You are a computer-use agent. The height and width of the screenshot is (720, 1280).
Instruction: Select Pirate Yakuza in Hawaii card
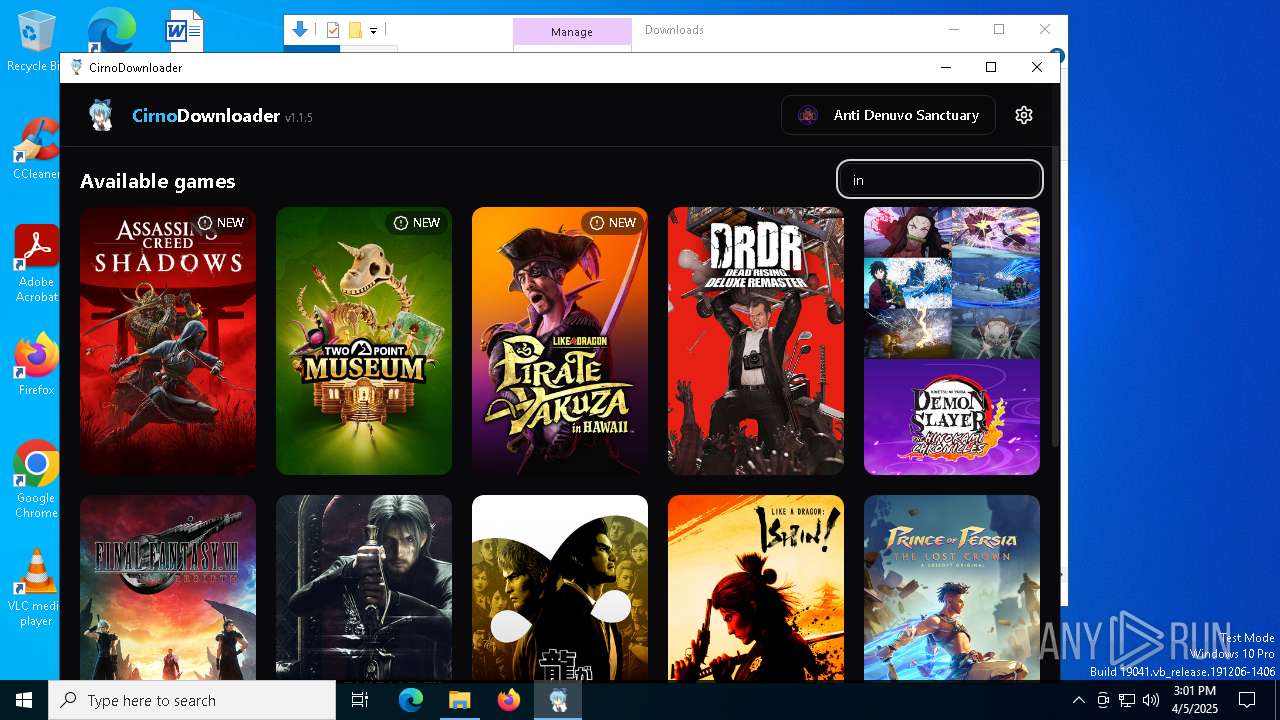(560, 341)
